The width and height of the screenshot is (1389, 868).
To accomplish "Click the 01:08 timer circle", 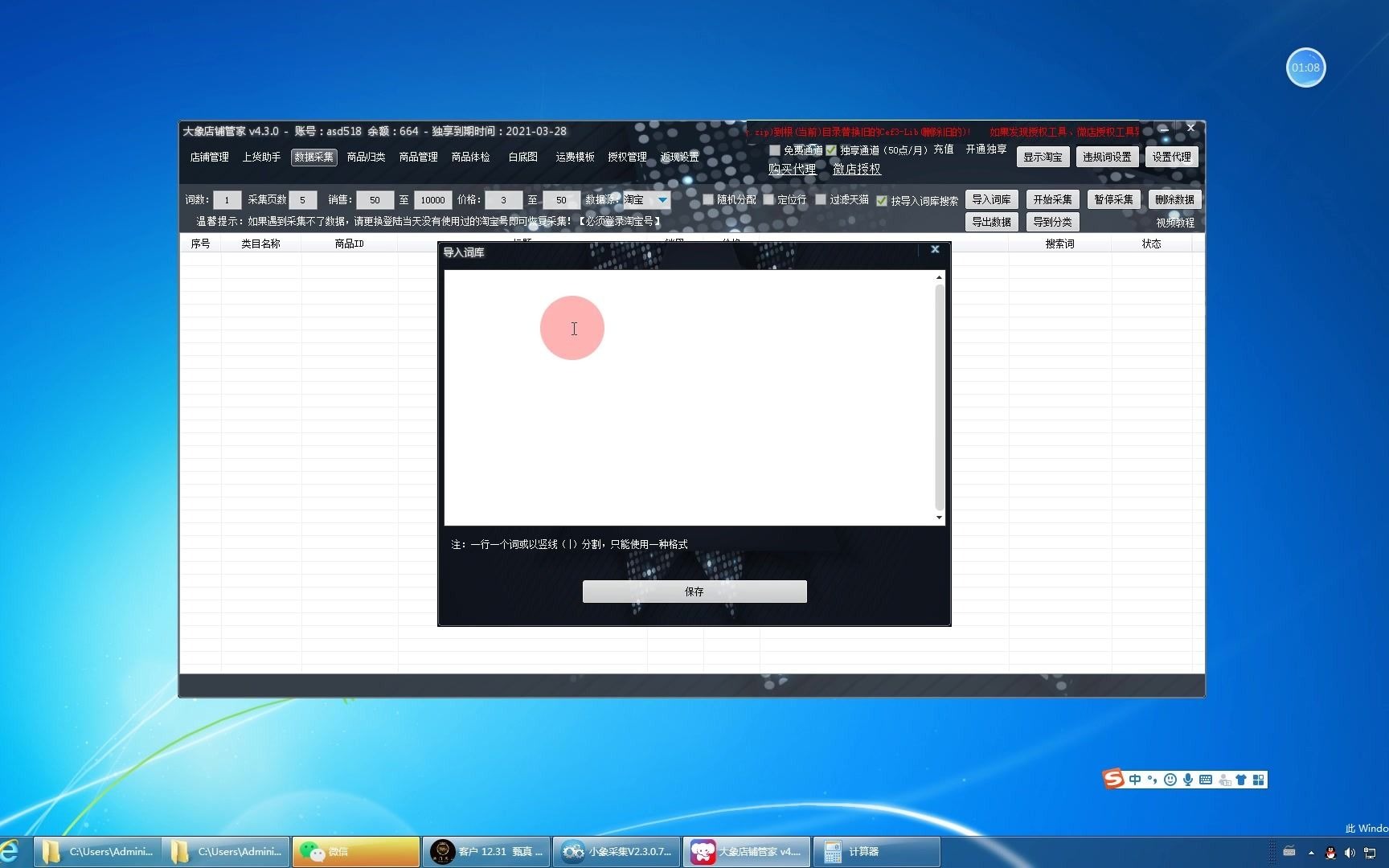I will tap(1305, 68).
